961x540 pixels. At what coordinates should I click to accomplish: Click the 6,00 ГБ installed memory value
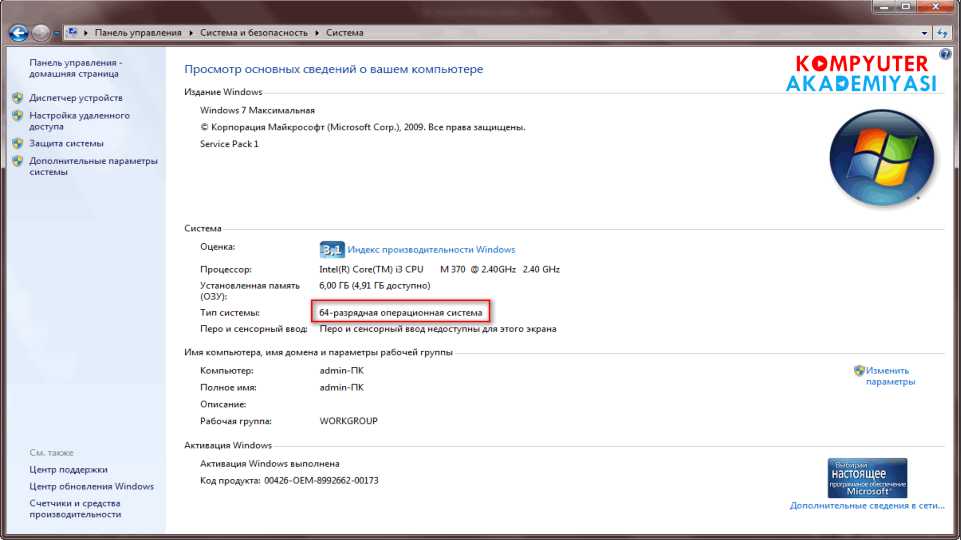click(374, 286)
